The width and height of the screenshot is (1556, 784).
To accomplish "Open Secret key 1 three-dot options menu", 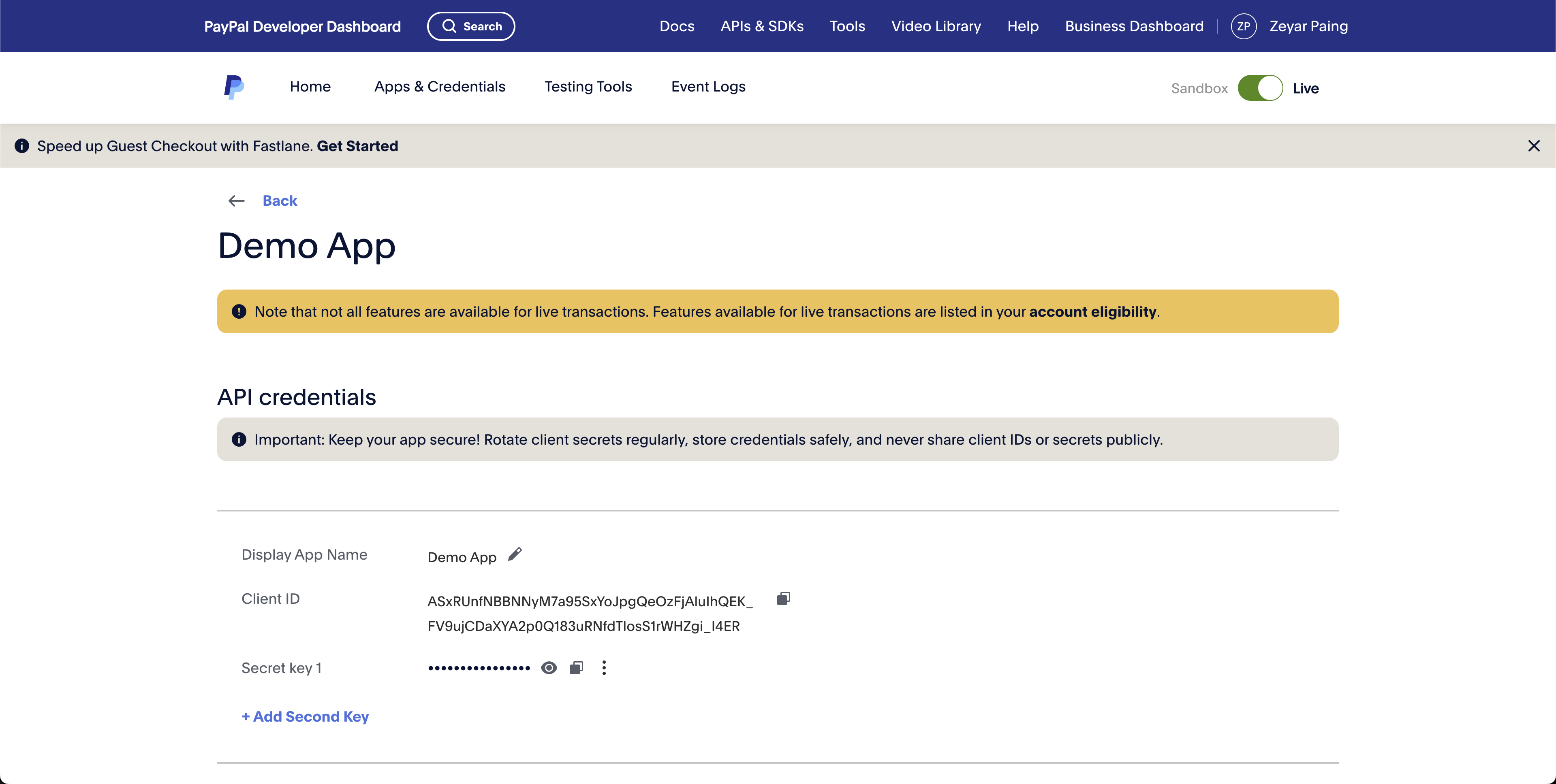I will (604, 667).
